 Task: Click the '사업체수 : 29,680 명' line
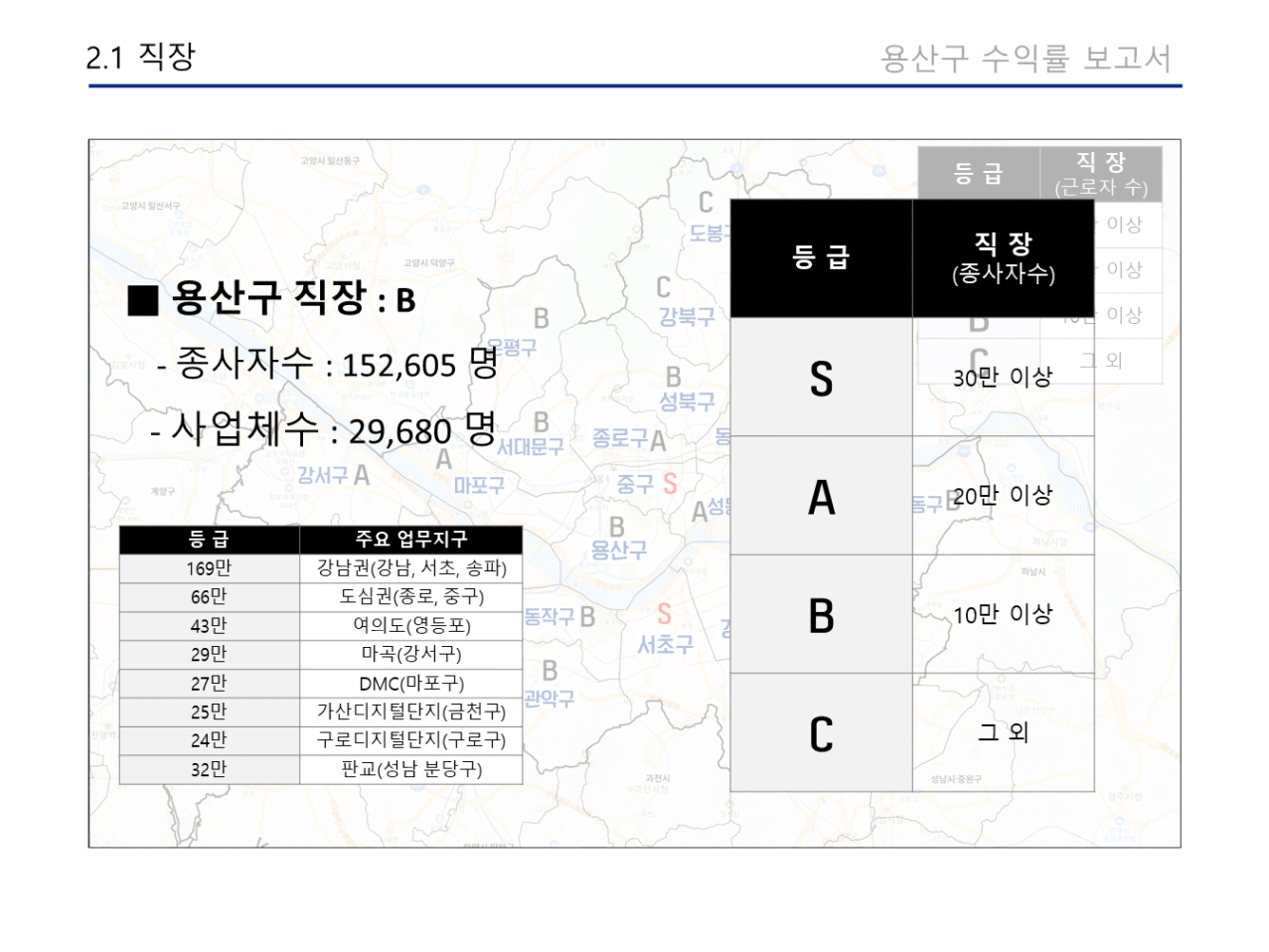tap(323, 429)
